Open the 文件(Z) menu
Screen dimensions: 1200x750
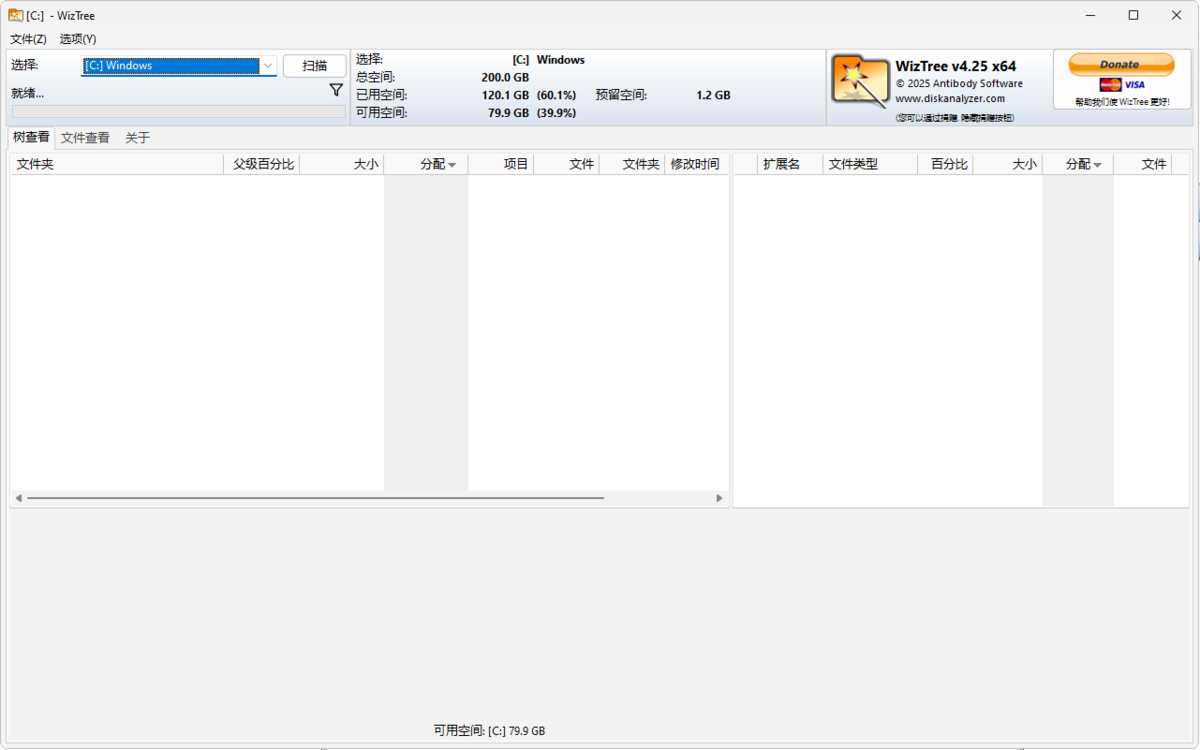(x=28, y=39)
